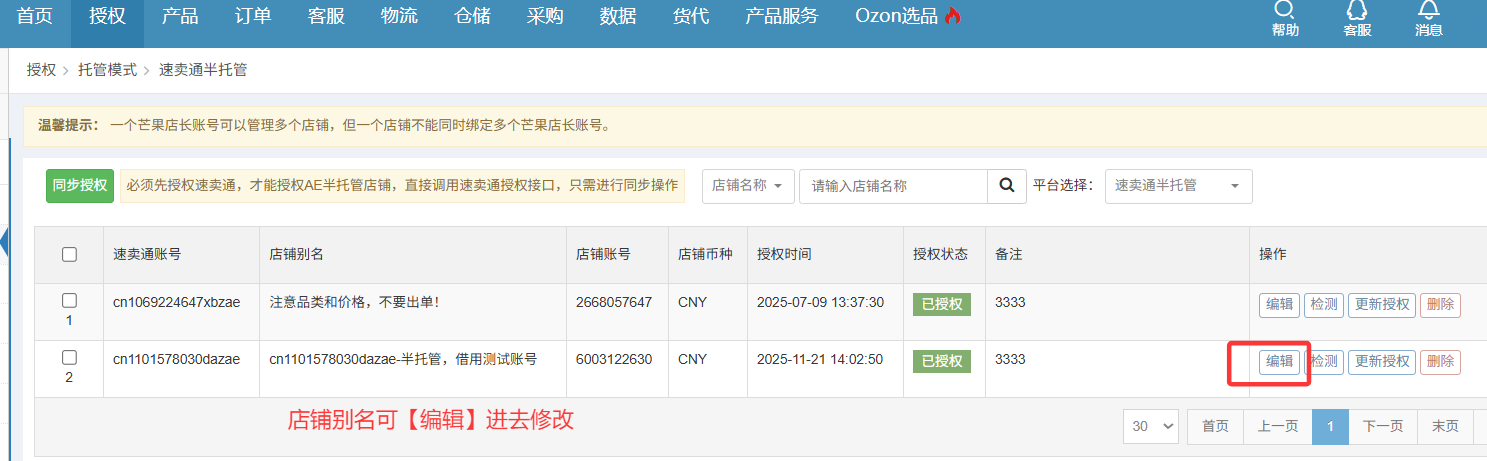Go to 下一页 in pagination
The image size is (1487, 461).
tap(1382, 426)
